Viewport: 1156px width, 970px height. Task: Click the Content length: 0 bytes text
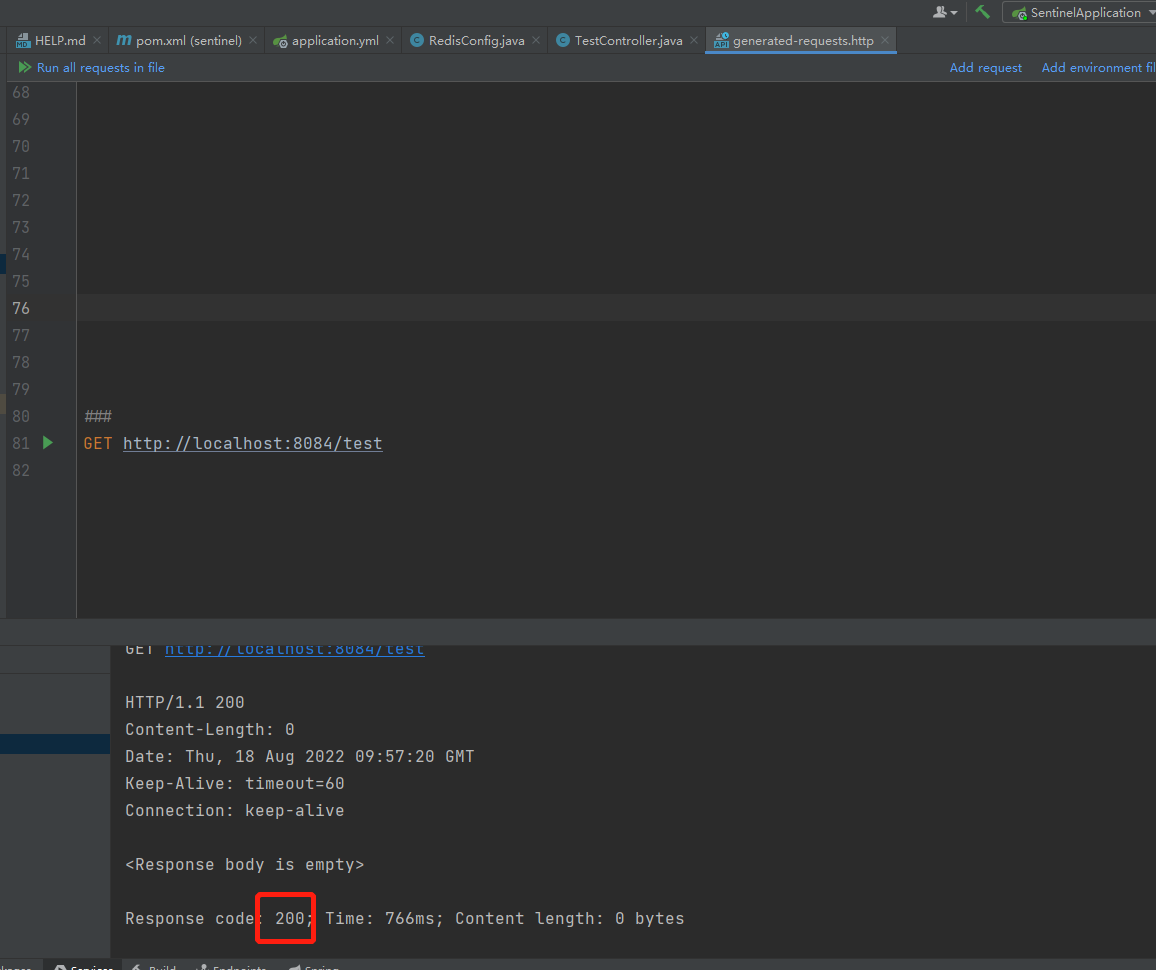[570, 918]
